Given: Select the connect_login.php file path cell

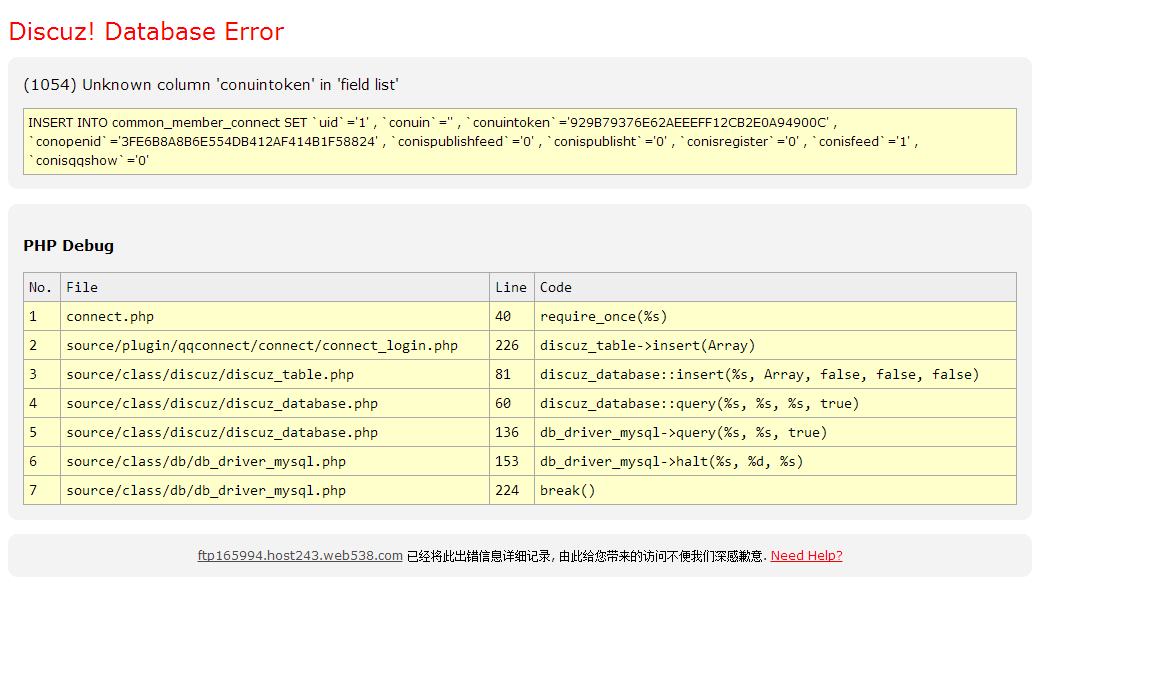Looking at the screenshot, I should click(275, 345).
